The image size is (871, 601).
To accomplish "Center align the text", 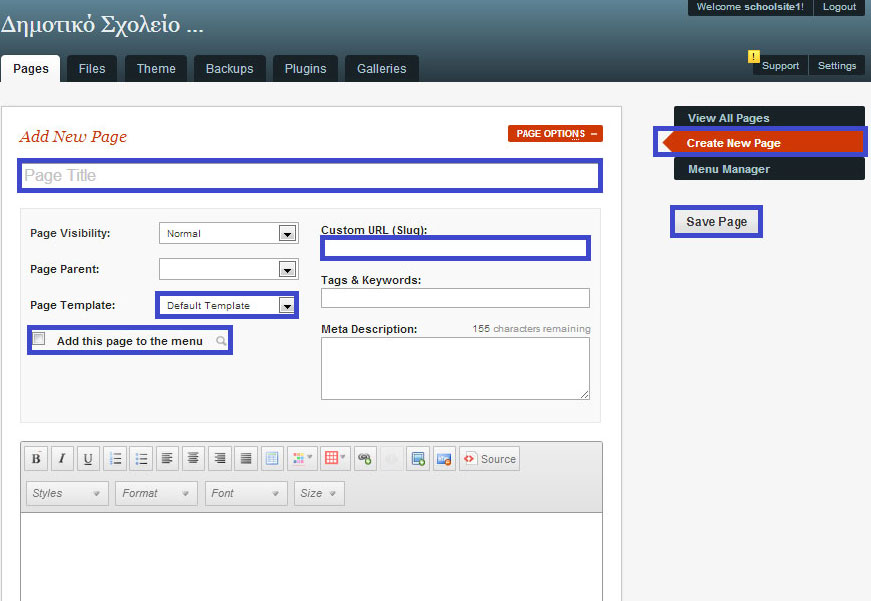I will pyautogui.click(x=194, y=459).
